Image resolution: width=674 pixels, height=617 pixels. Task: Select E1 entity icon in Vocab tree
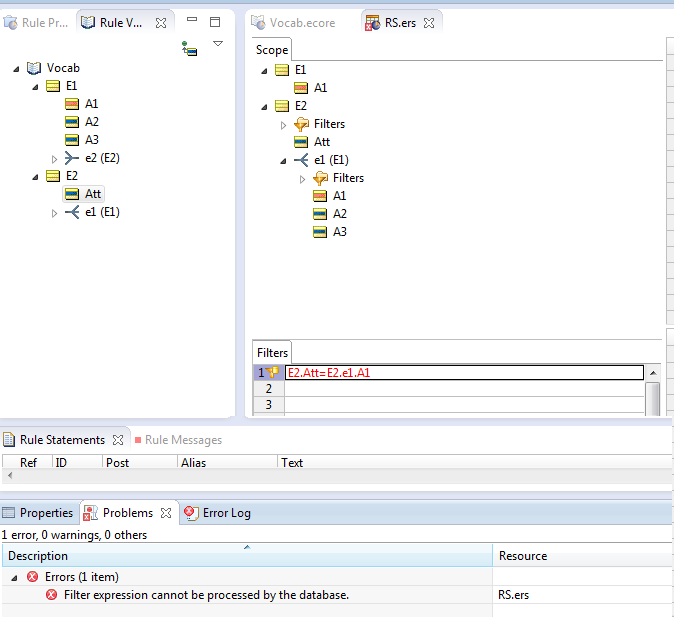(x=53, y=86)
